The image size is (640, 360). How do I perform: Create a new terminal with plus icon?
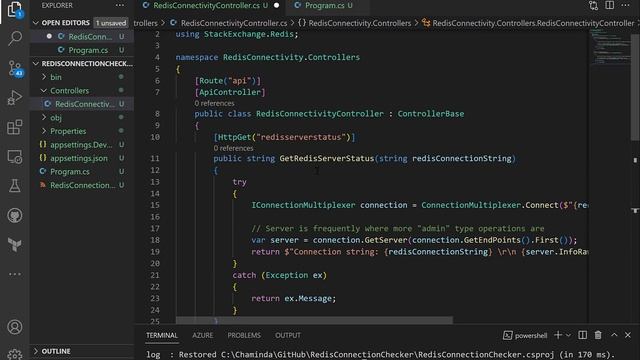[x=558, y=335]
